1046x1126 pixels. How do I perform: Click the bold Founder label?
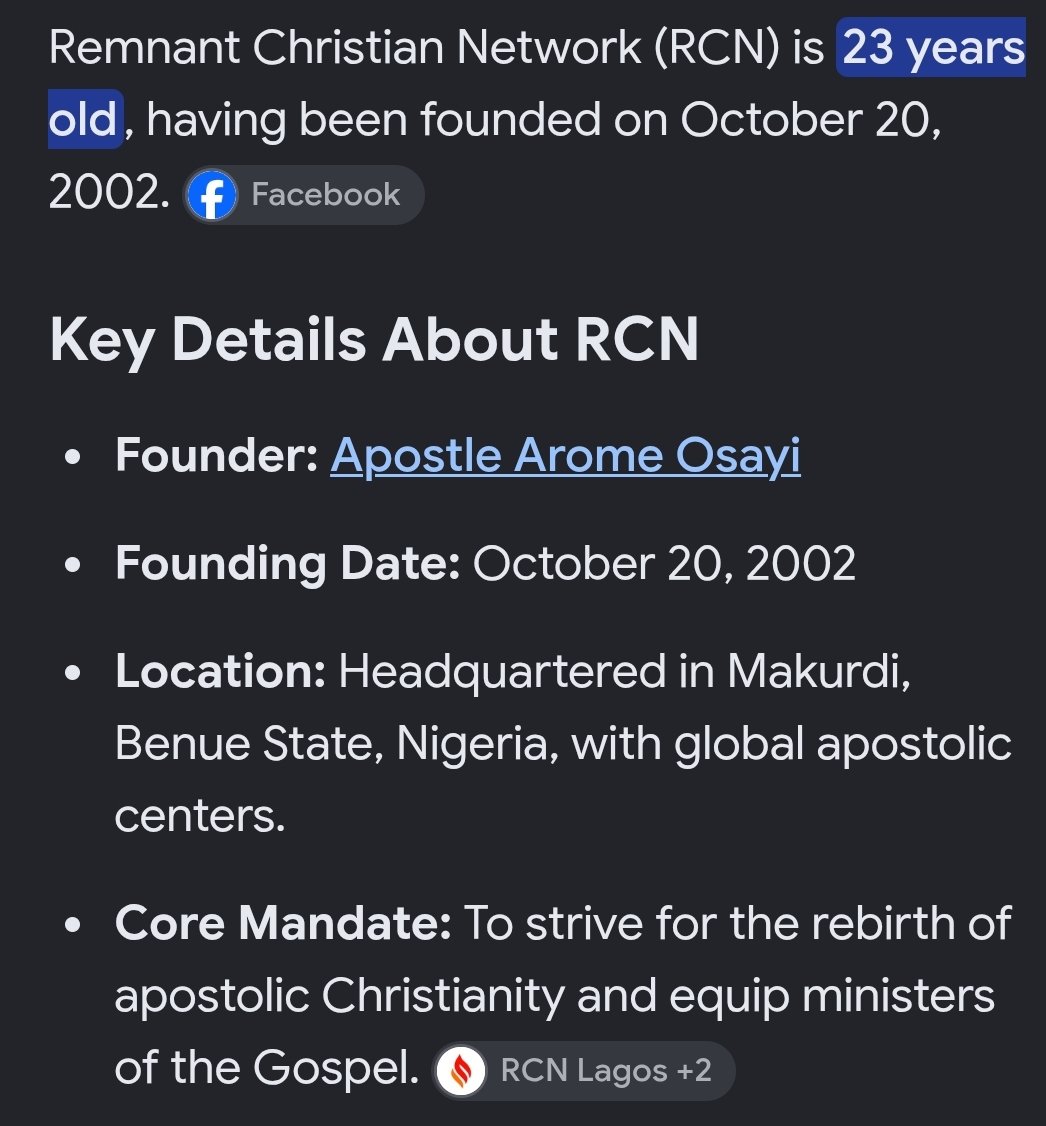[217, 455]
